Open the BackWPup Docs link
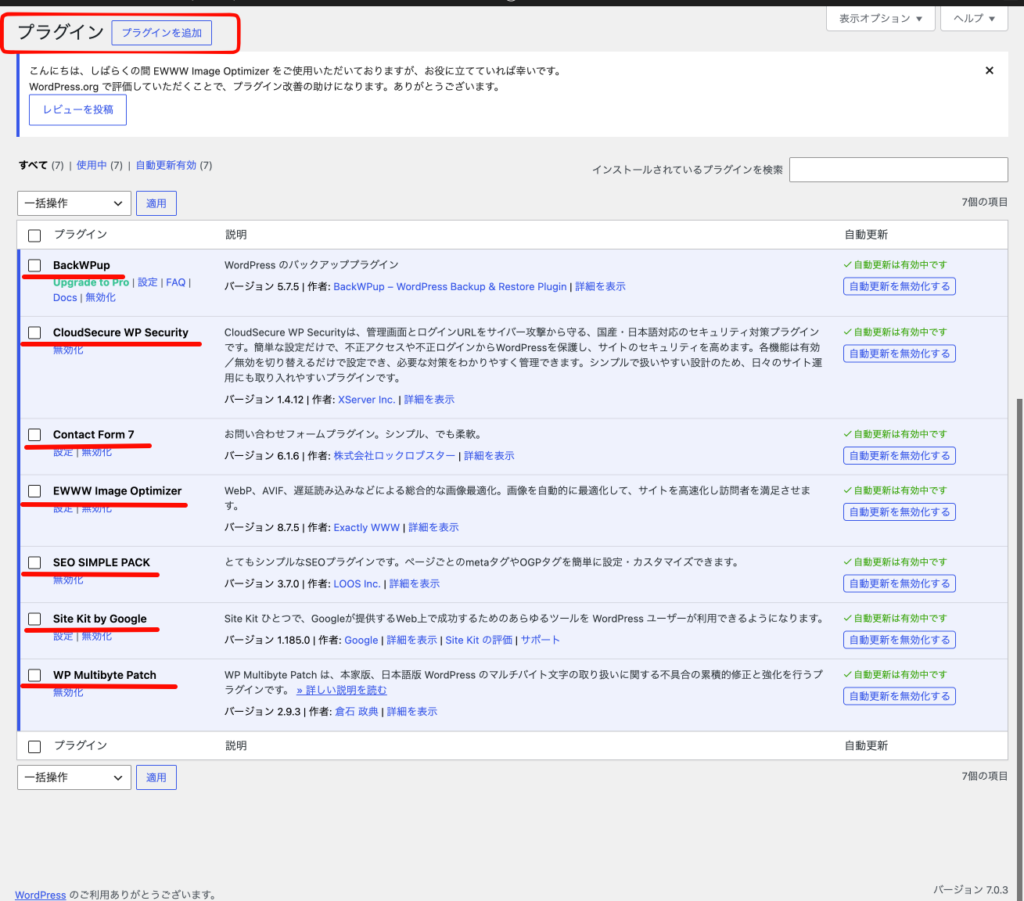 [x=65, y=297]
